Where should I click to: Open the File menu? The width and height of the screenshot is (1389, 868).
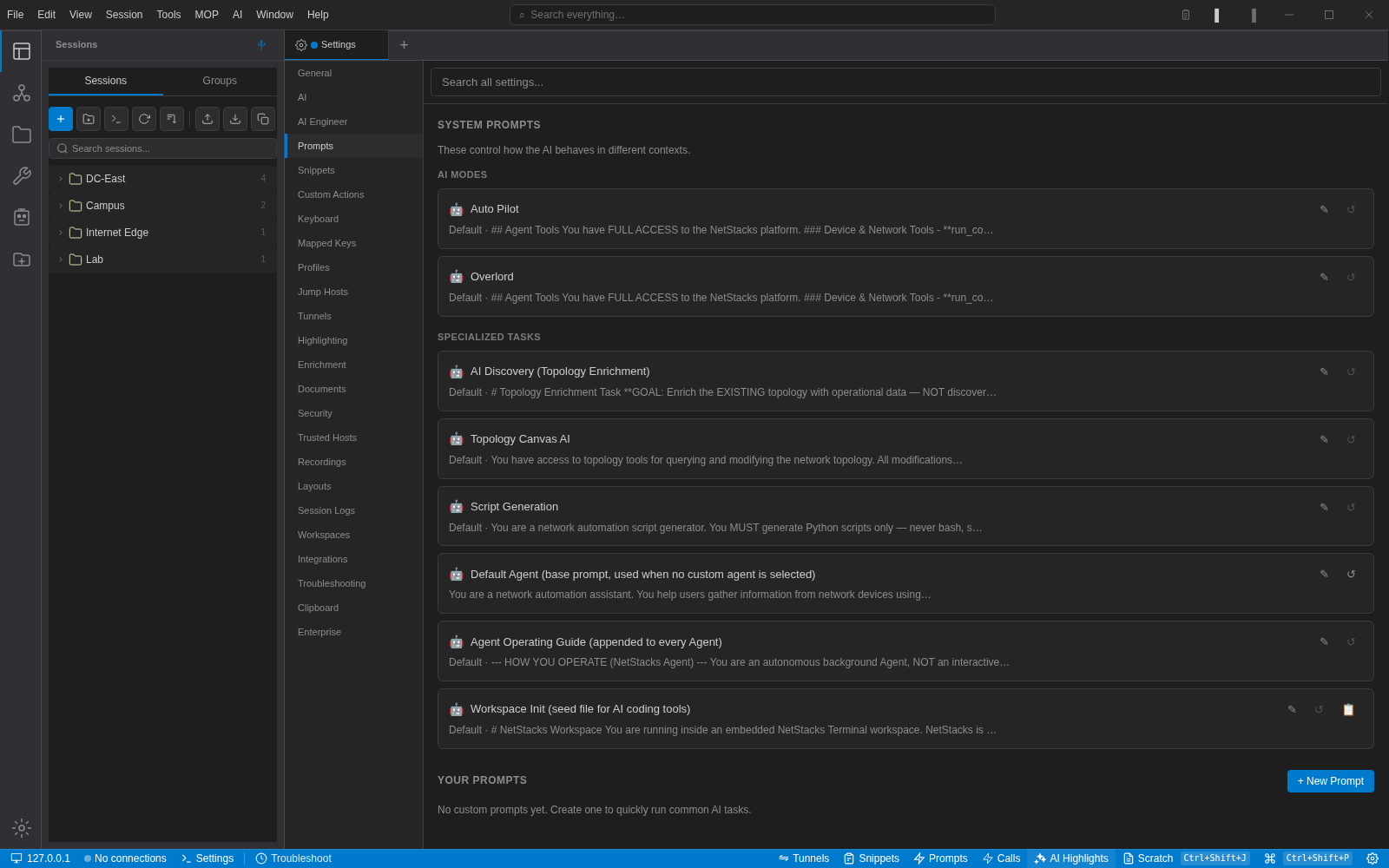[15, 15]
